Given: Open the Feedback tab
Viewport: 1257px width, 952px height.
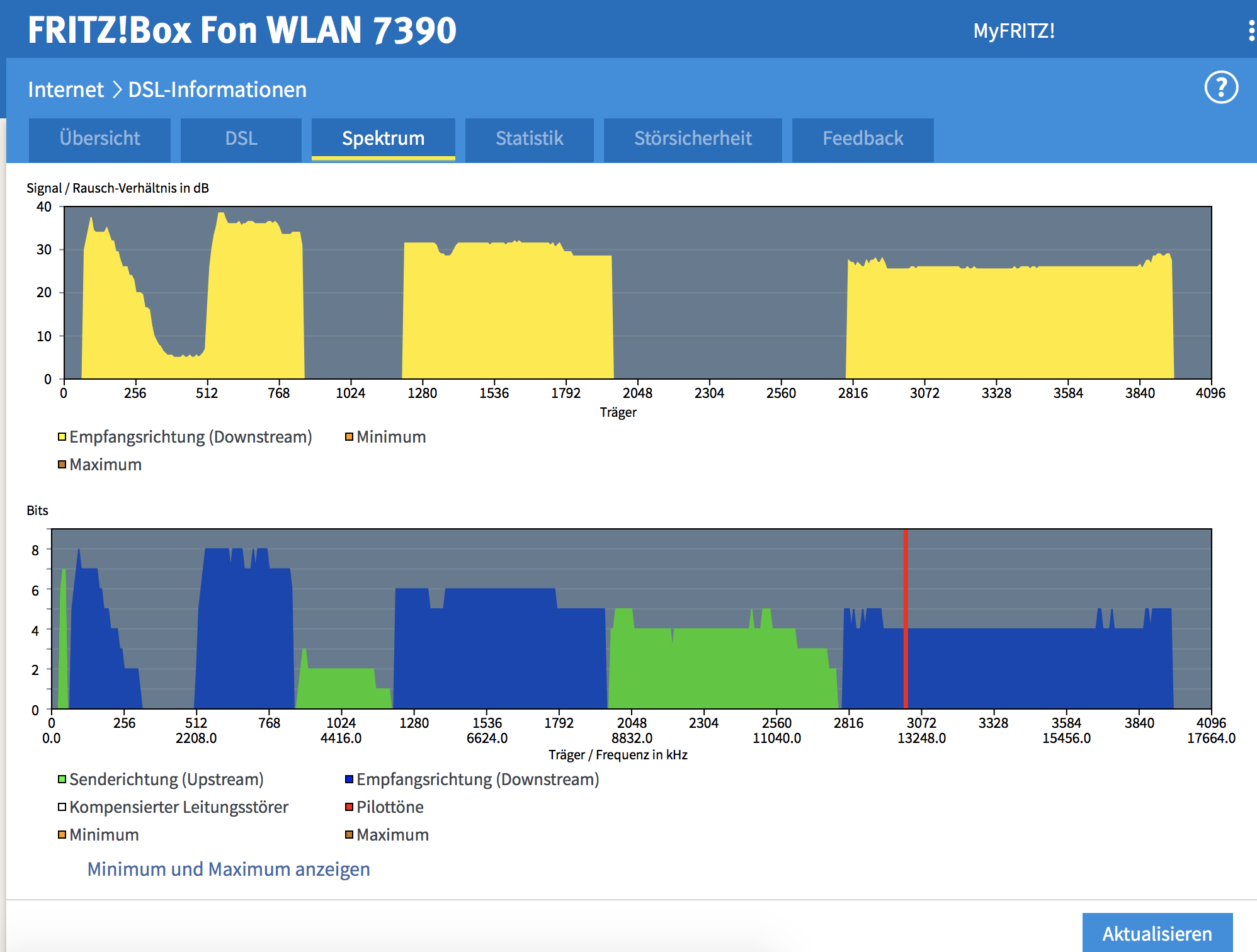Looking at the screenshot, I should (863, 139).
